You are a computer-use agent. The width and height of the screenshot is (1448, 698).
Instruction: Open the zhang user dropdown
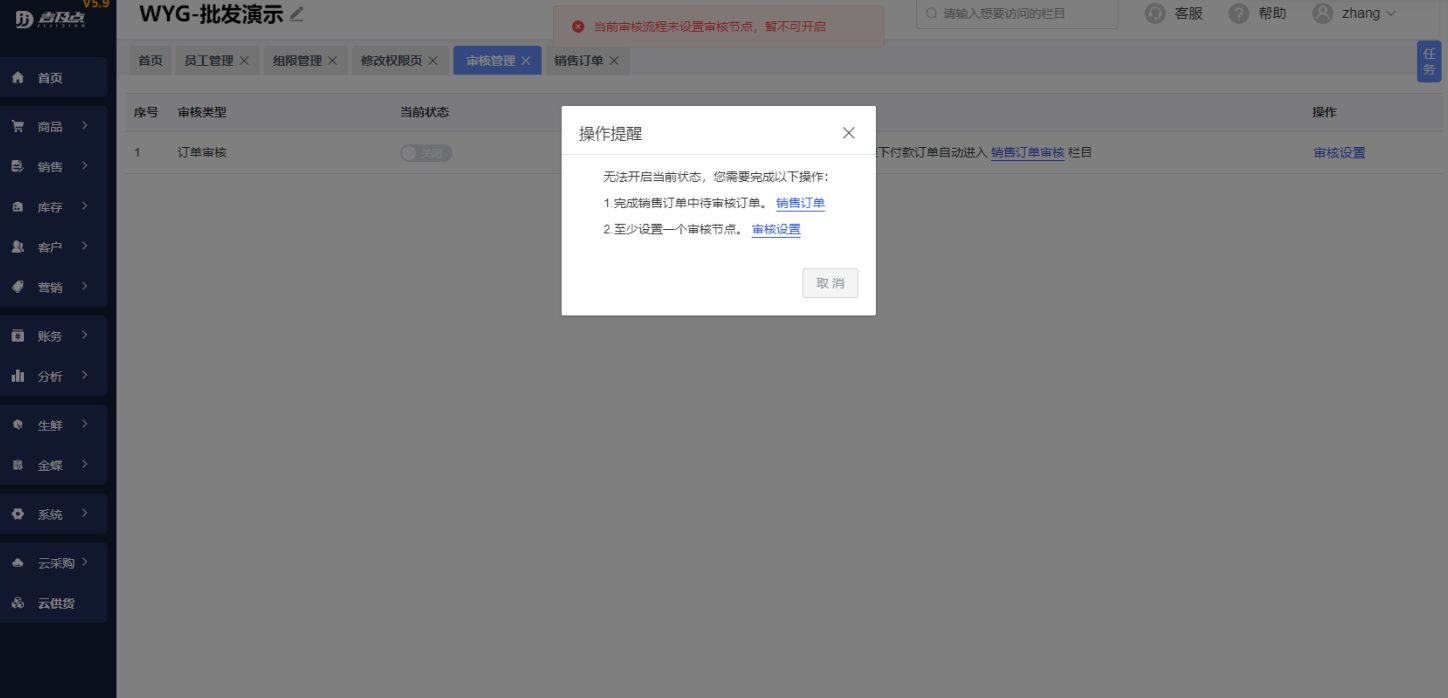tap(1354, 14)
